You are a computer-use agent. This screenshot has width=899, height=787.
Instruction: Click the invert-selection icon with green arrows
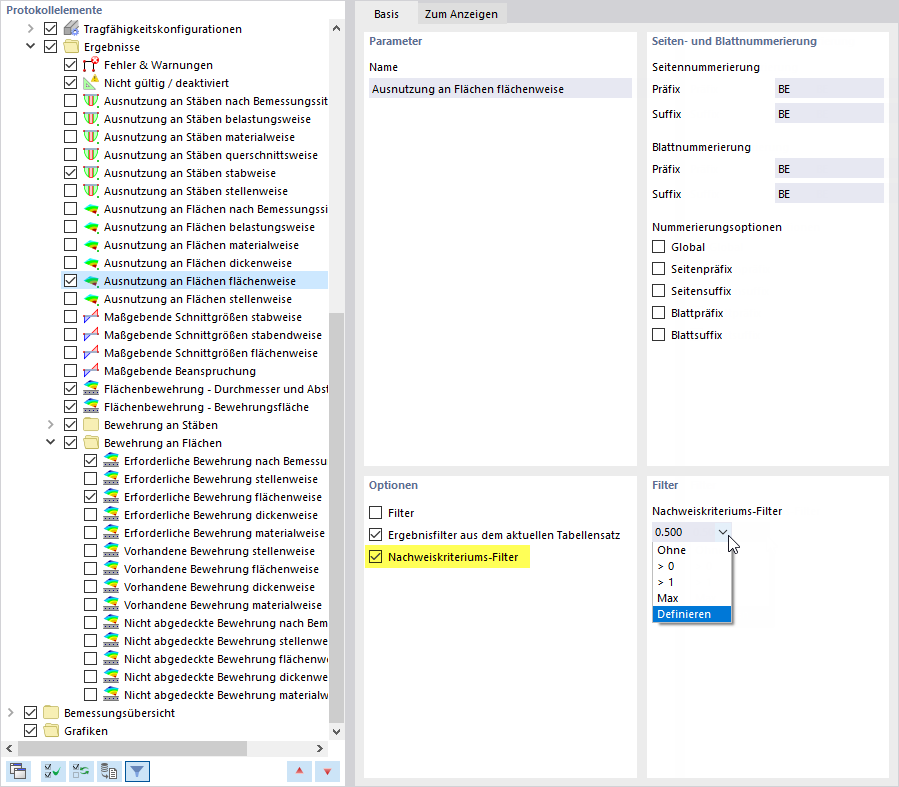click(81, 771)
